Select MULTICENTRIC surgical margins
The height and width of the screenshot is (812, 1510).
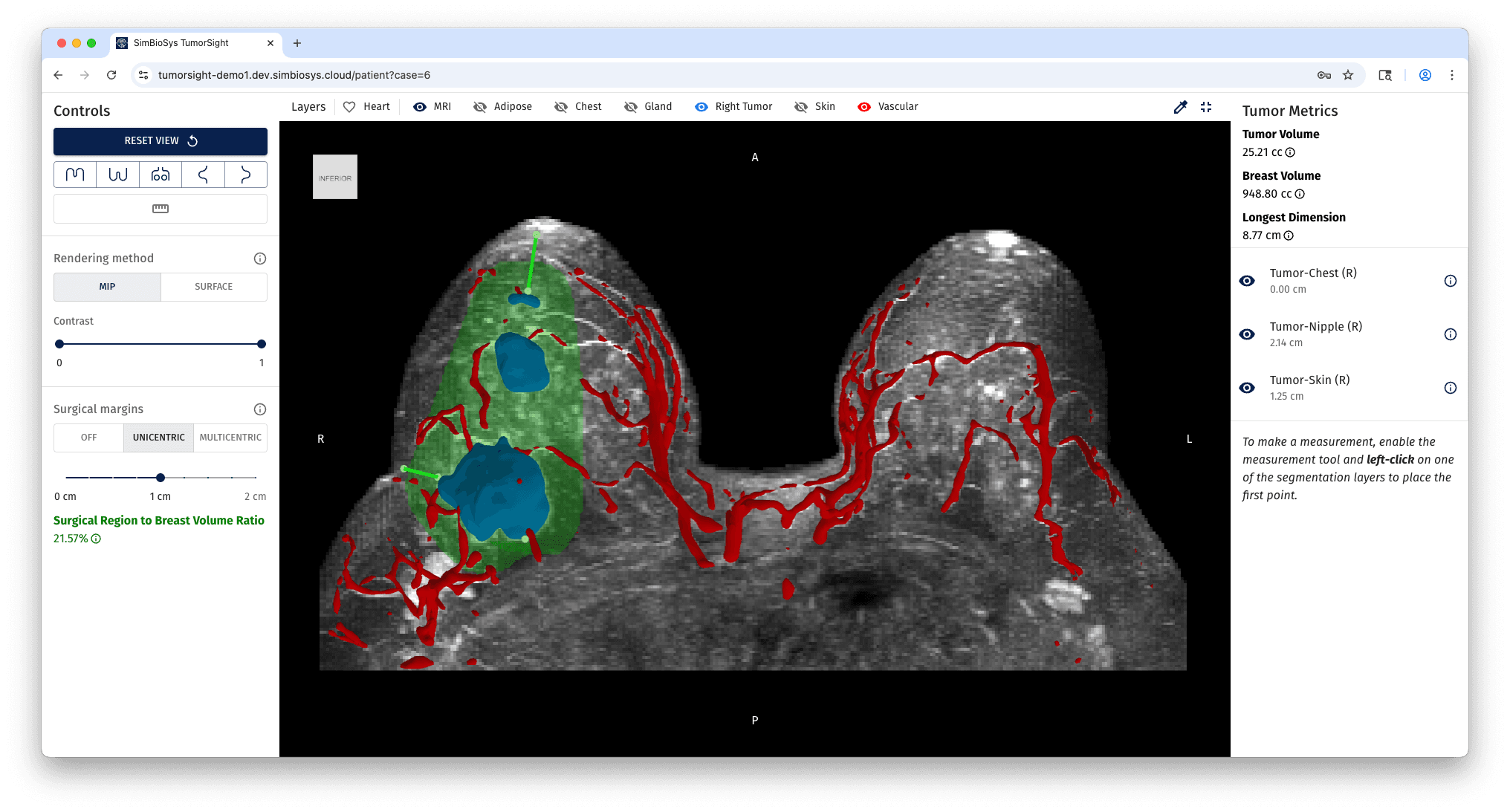tap(230, 438)
